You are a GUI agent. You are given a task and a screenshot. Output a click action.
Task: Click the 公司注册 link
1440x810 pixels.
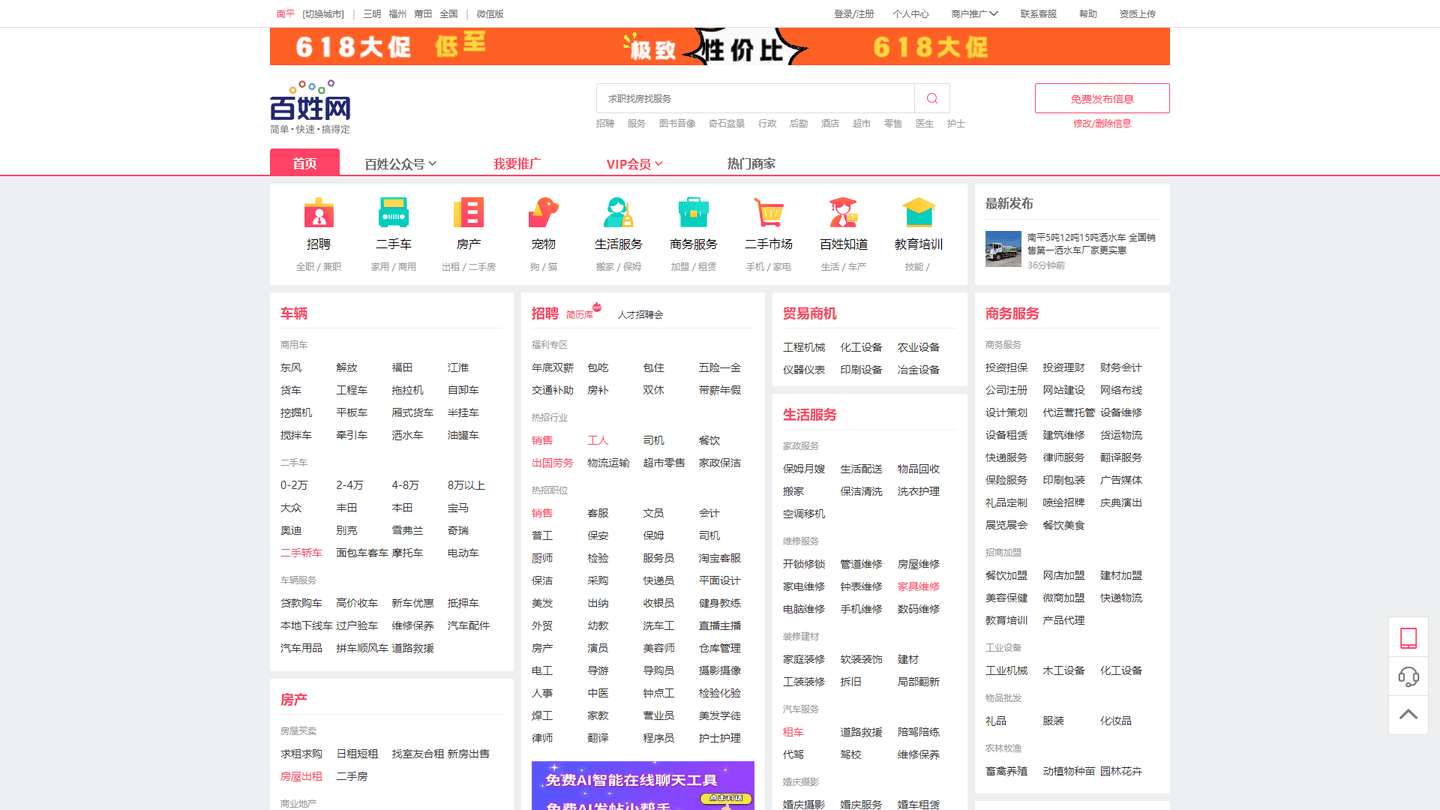coord(1006,390)
